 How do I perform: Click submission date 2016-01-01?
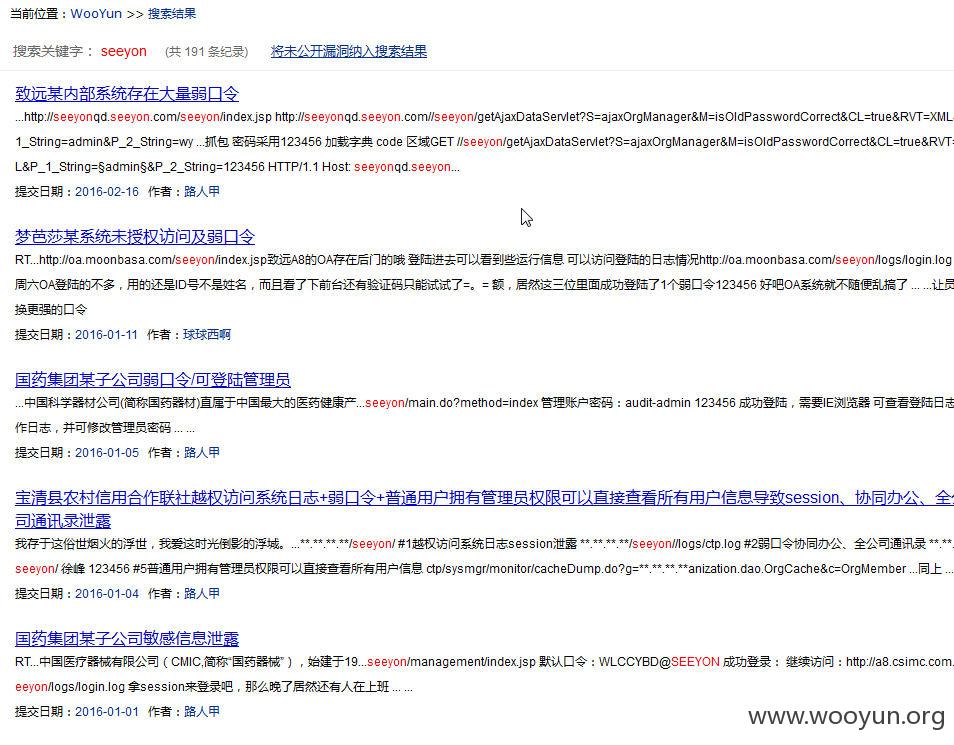[107, 712]
